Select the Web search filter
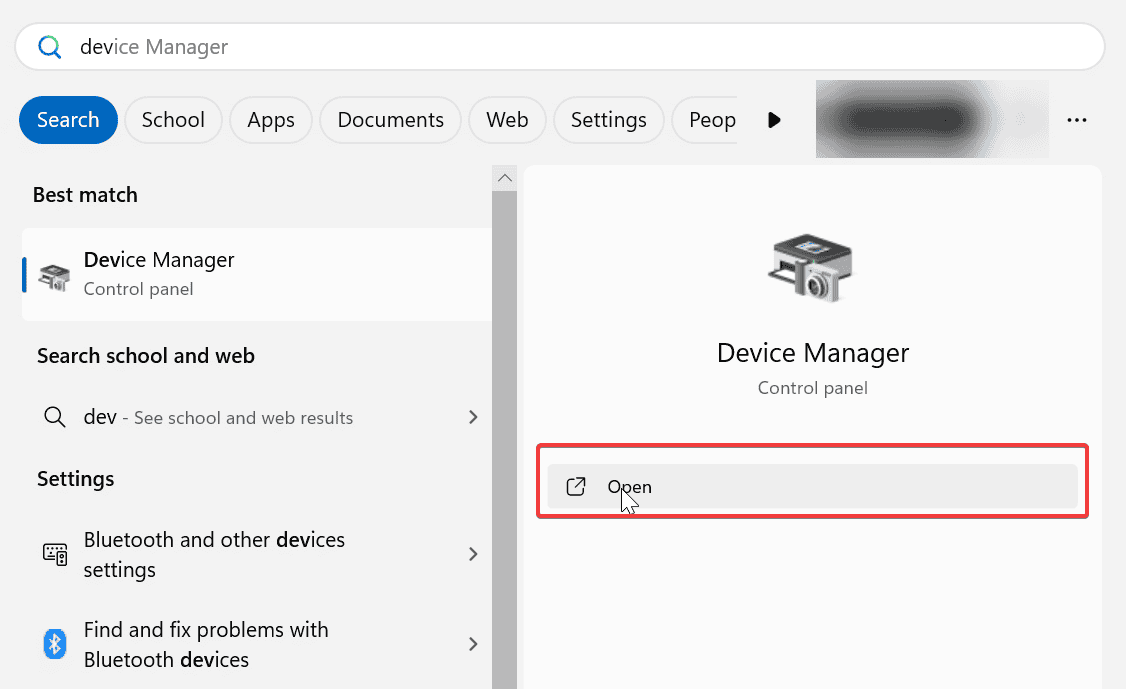Screen dimensions: 1126x689 pos(507,119)
